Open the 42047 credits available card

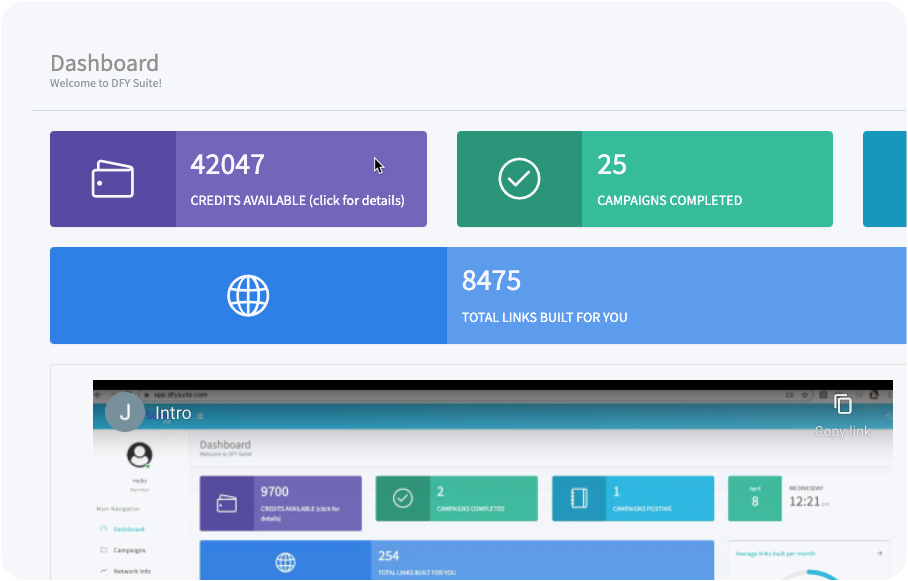click(239, 179)
